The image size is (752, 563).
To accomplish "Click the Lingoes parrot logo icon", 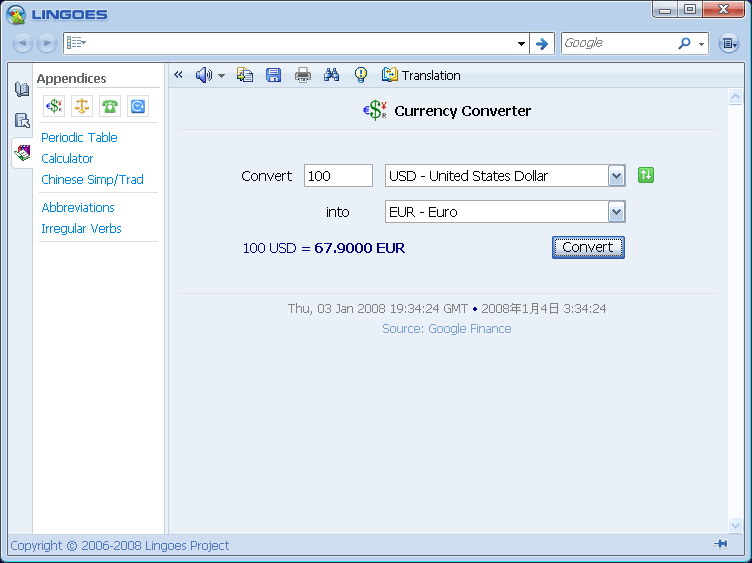I will point(16,14).
